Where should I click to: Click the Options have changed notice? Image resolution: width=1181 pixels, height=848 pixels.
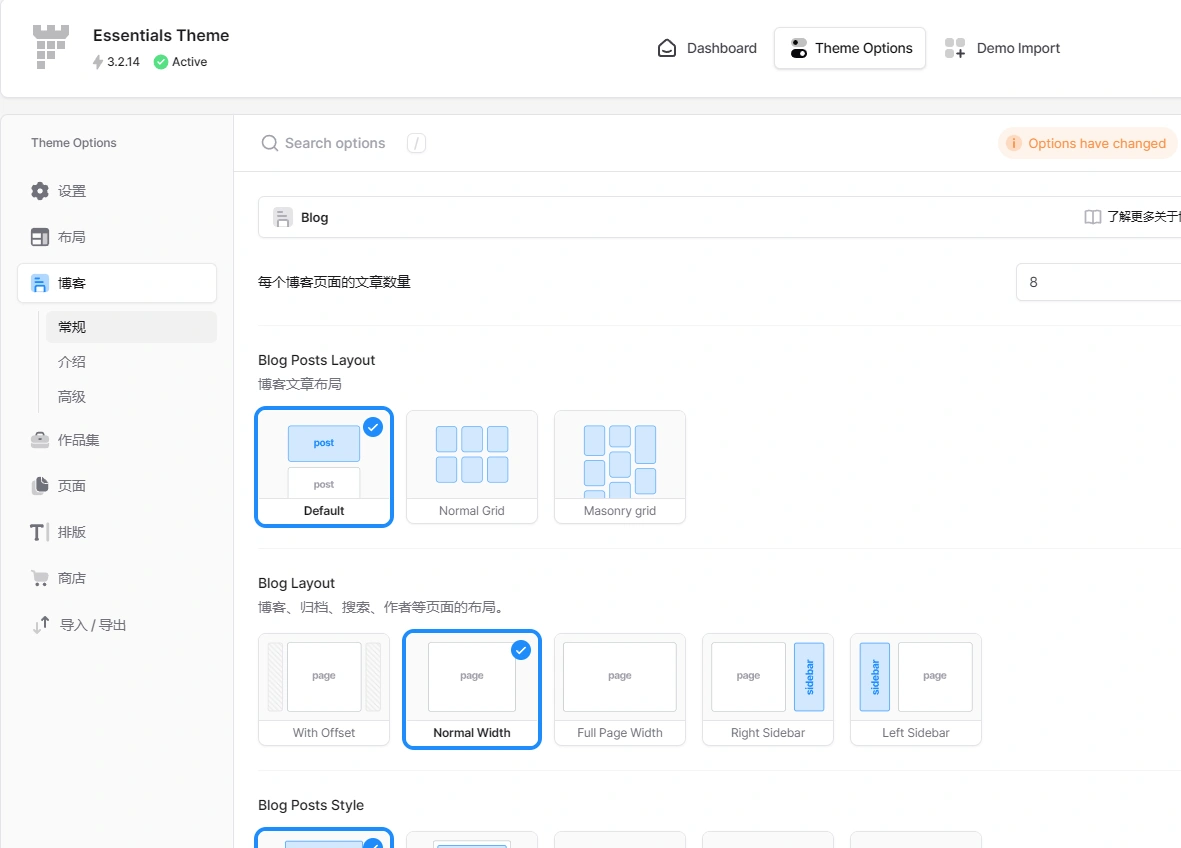(x=1087, y=143)
